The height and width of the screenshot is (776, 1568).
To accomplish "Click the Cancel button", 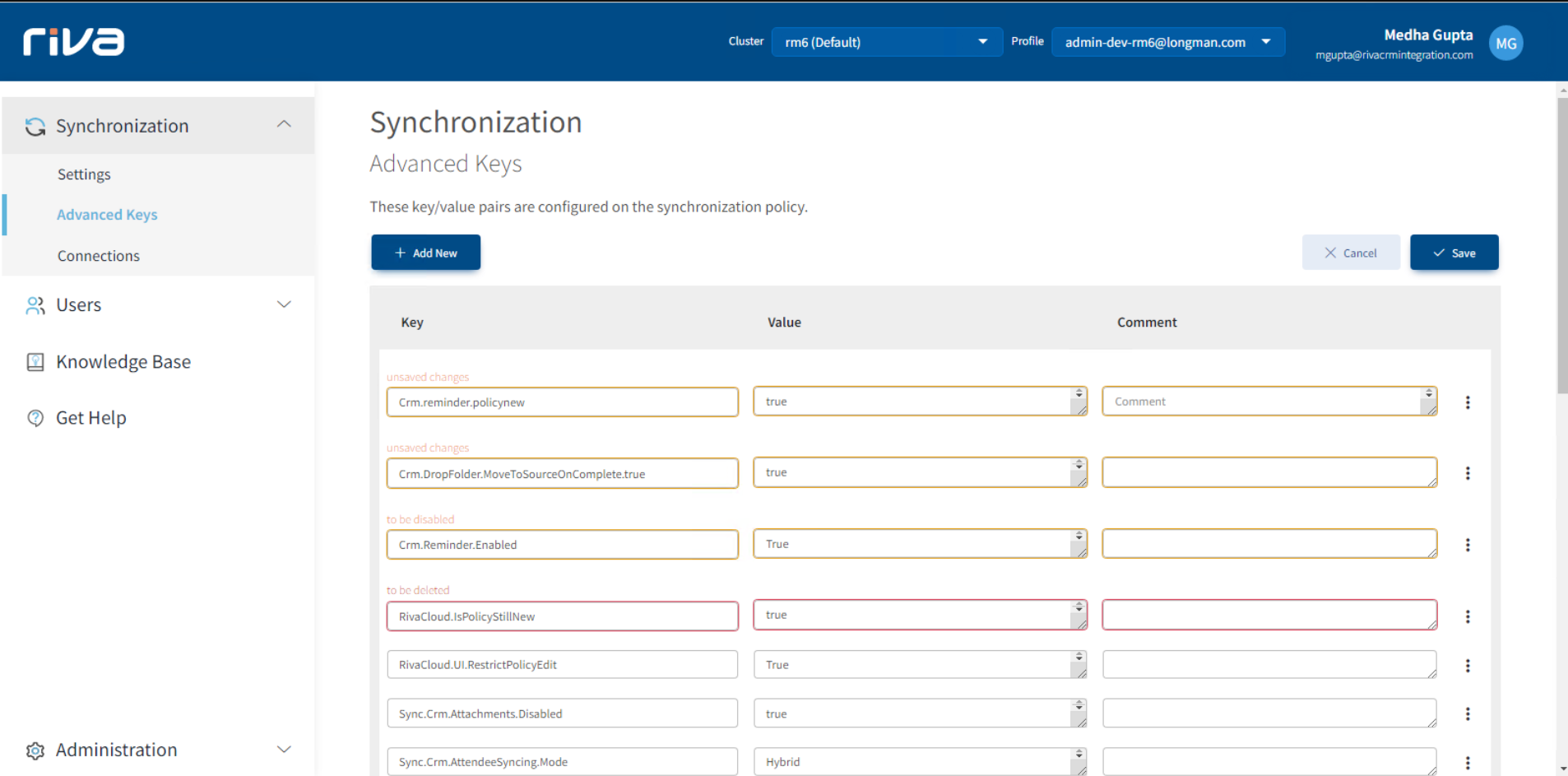I will pos(1351,253).
